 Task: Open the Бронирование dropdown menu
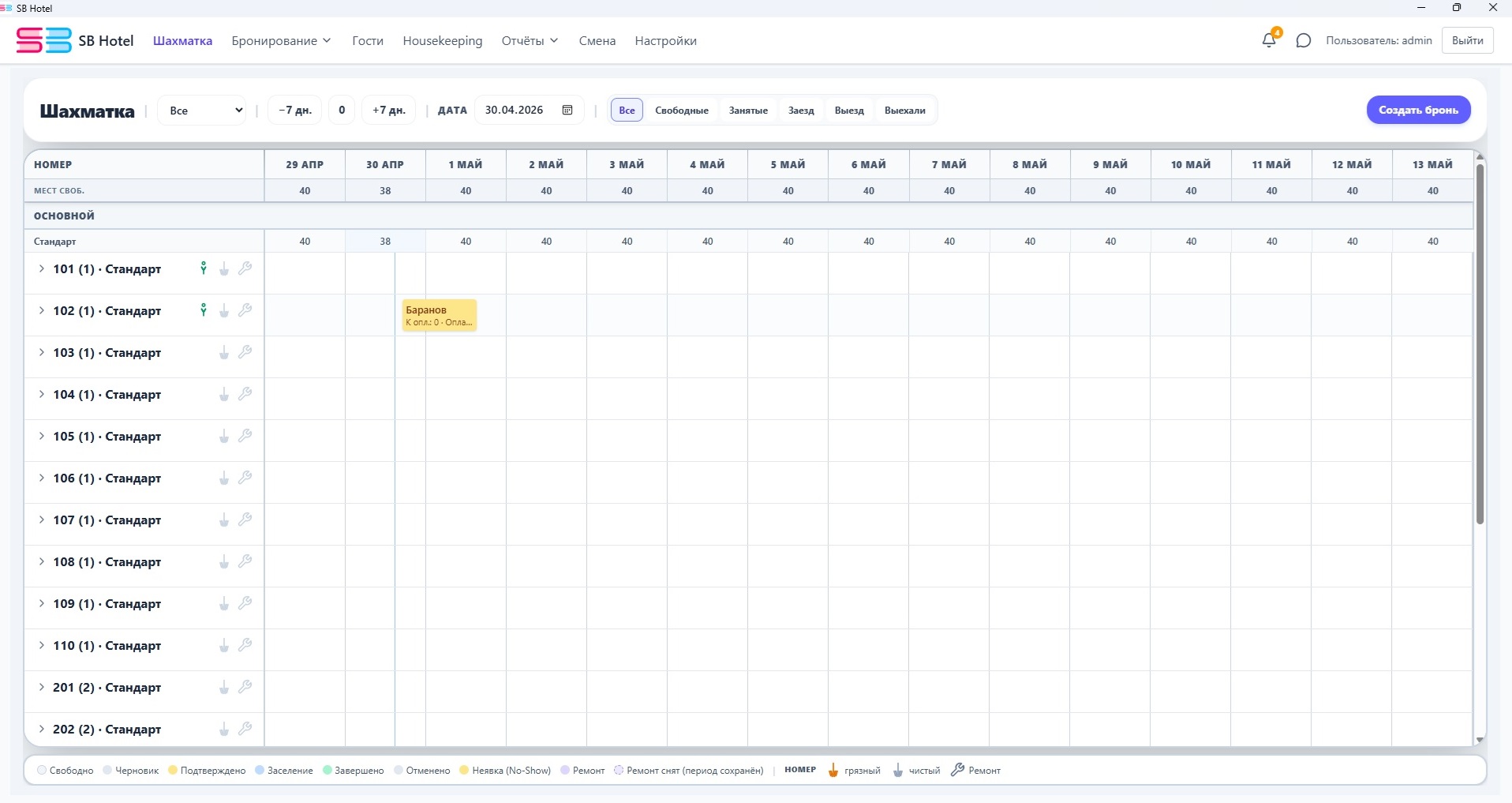[x=281, y=41]
